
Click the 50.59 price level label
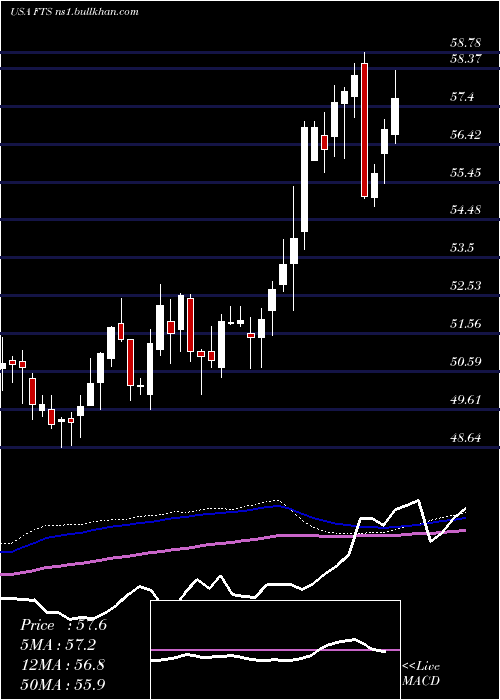(466, 361)
